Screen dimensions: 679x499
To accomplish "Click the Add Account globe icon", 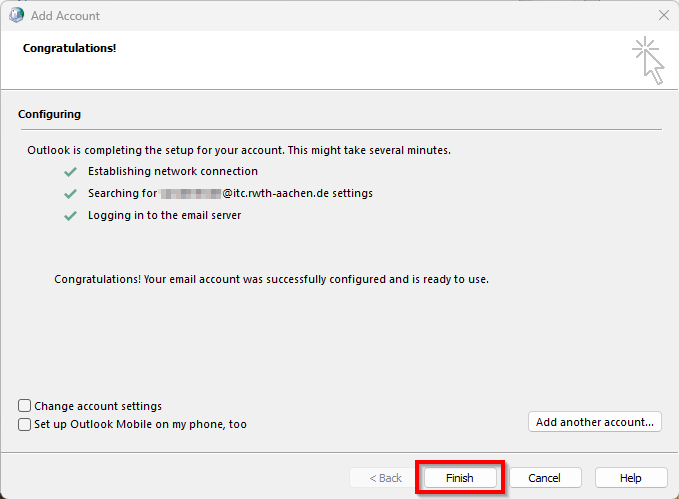I will 16,15.
